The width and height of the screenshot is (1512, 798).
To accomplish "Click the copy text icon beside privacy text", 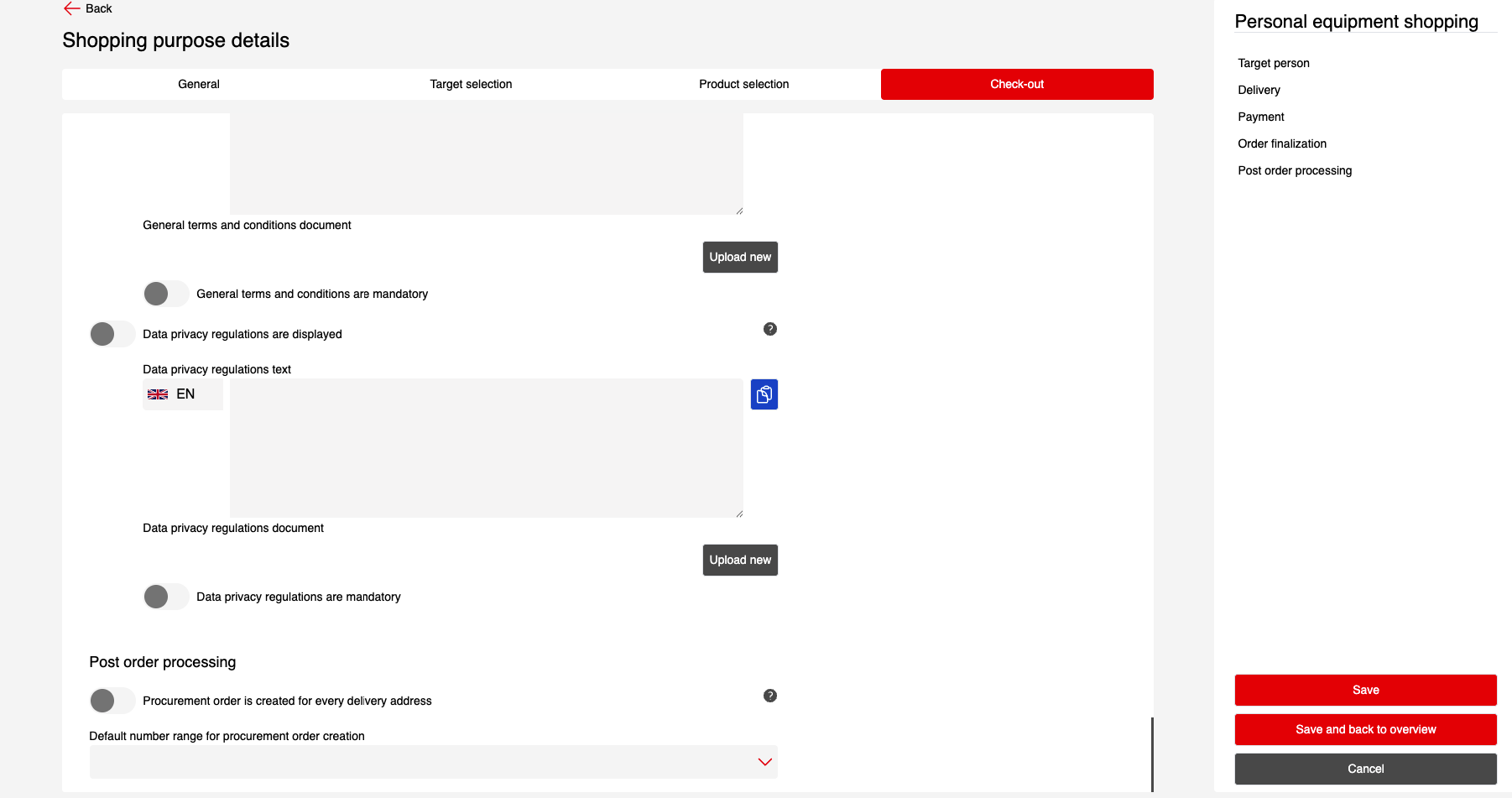I will (764, 394).
